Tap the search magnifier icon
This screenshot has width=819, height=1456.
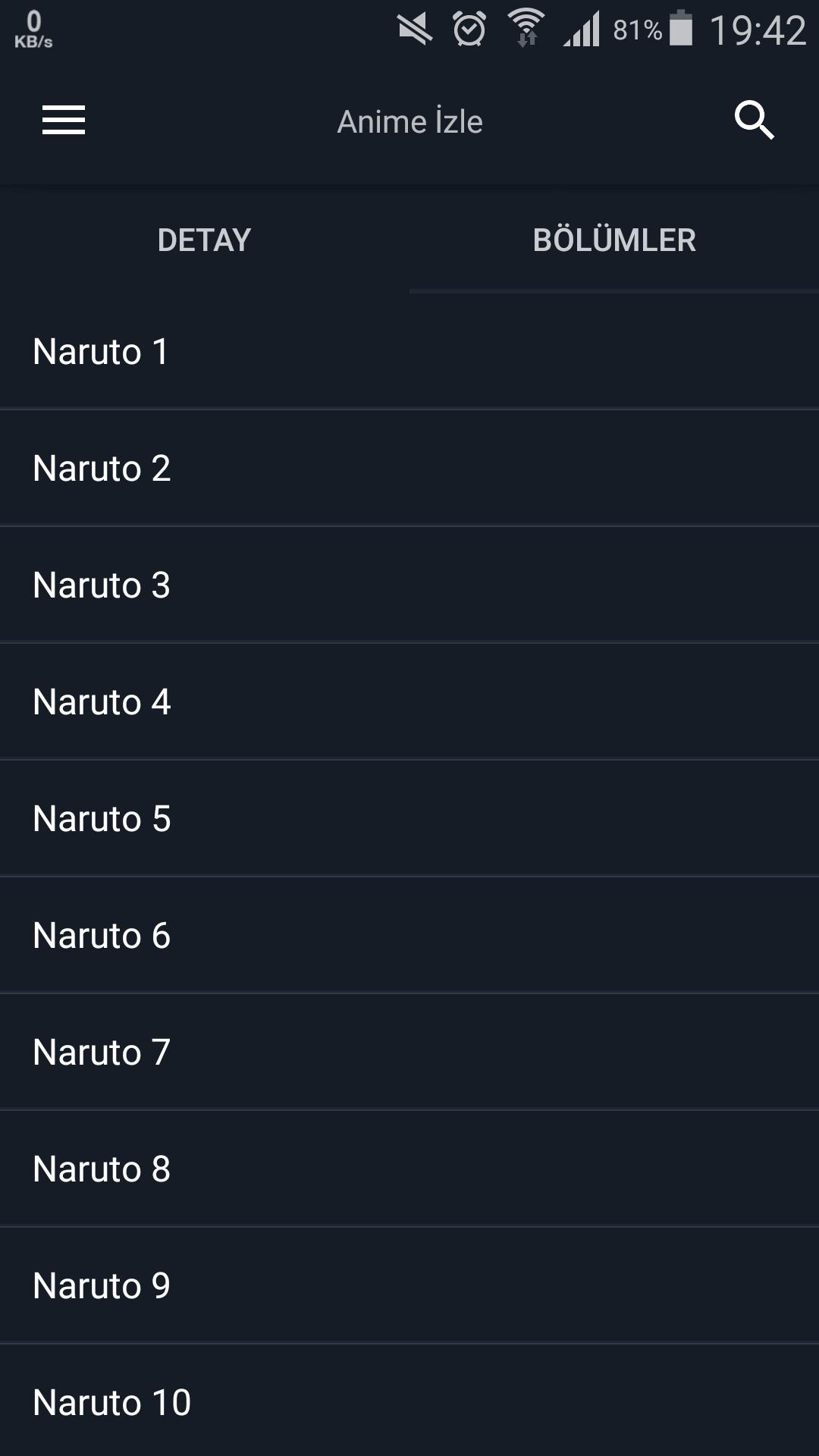pyautogui.click(x=754, y=121)
